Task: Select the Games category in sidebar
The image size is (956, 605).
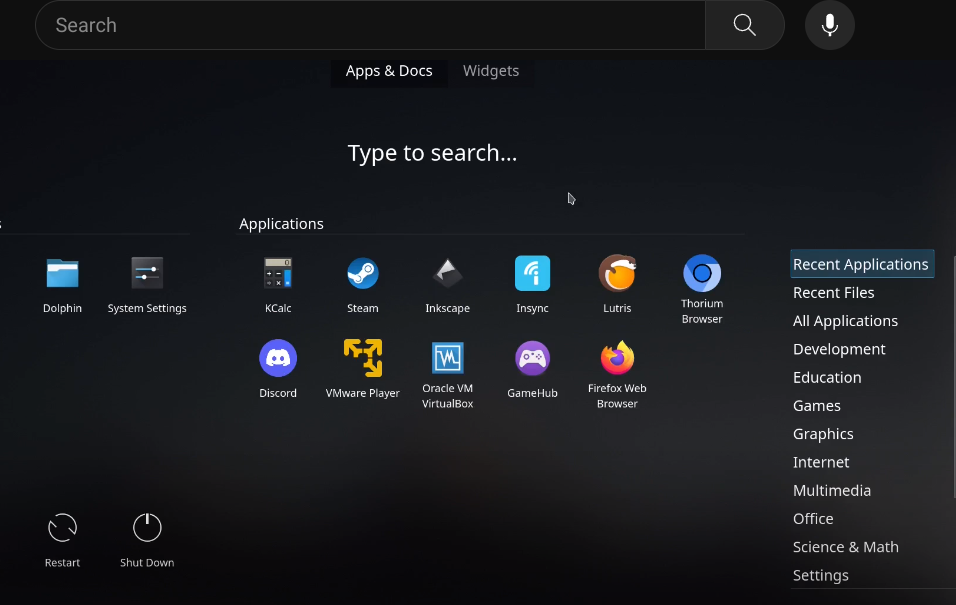Action: tap(817, 406)
